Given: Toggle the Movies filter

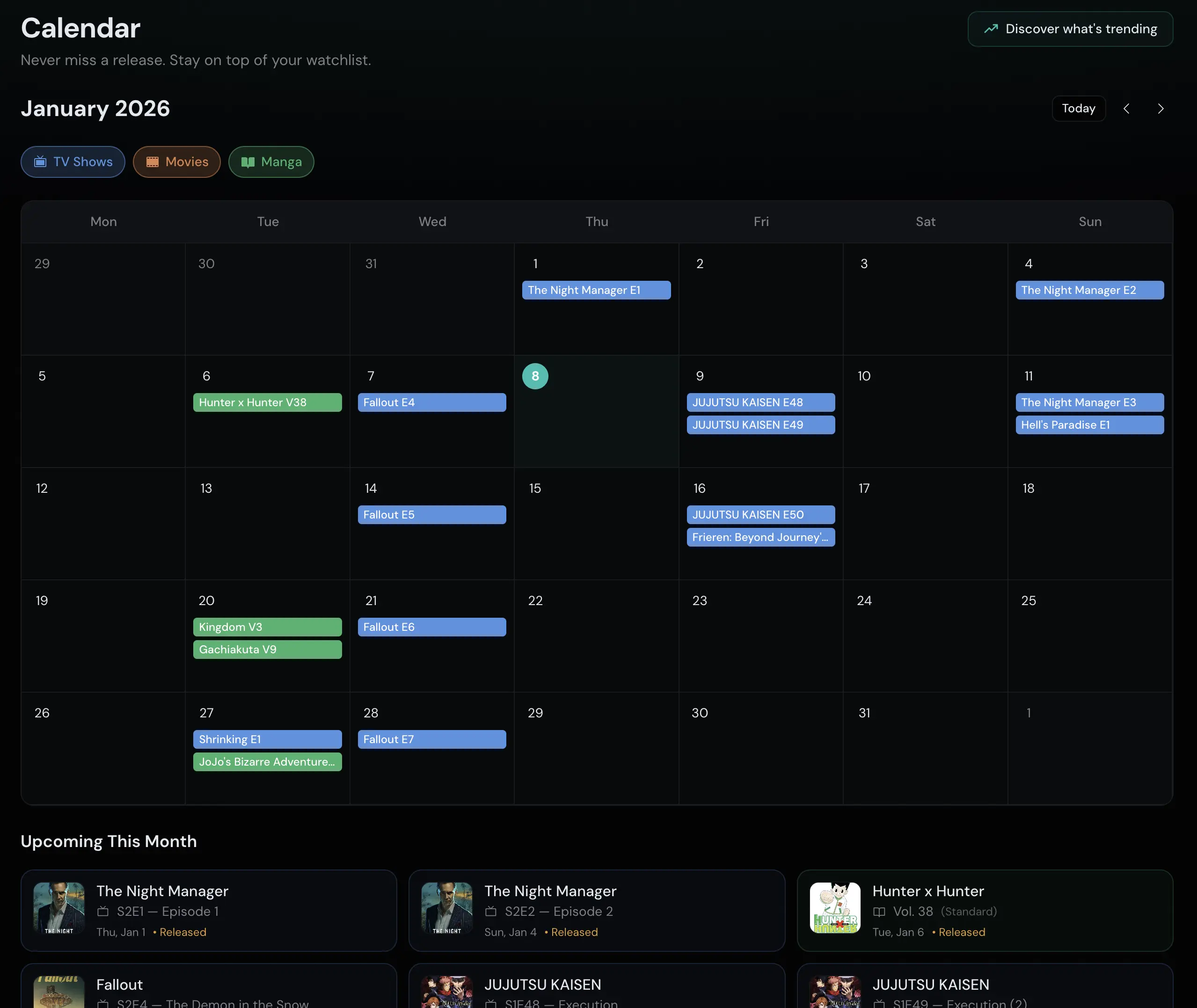Looking at the screenshot, I should (176, 162).
